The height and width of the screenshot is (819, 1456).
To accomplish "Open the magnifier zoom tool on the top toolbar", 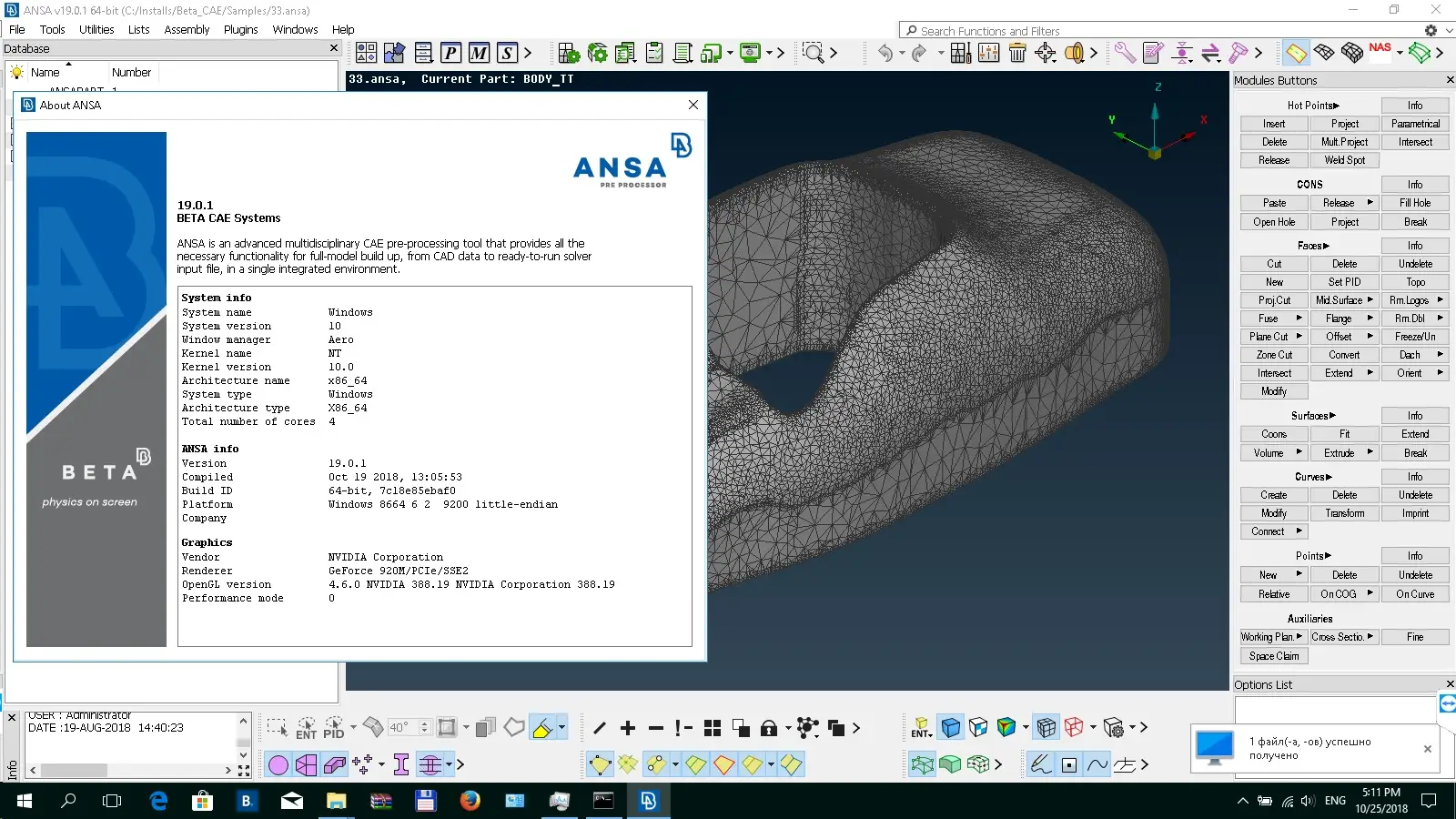I will tap(813, 52).
